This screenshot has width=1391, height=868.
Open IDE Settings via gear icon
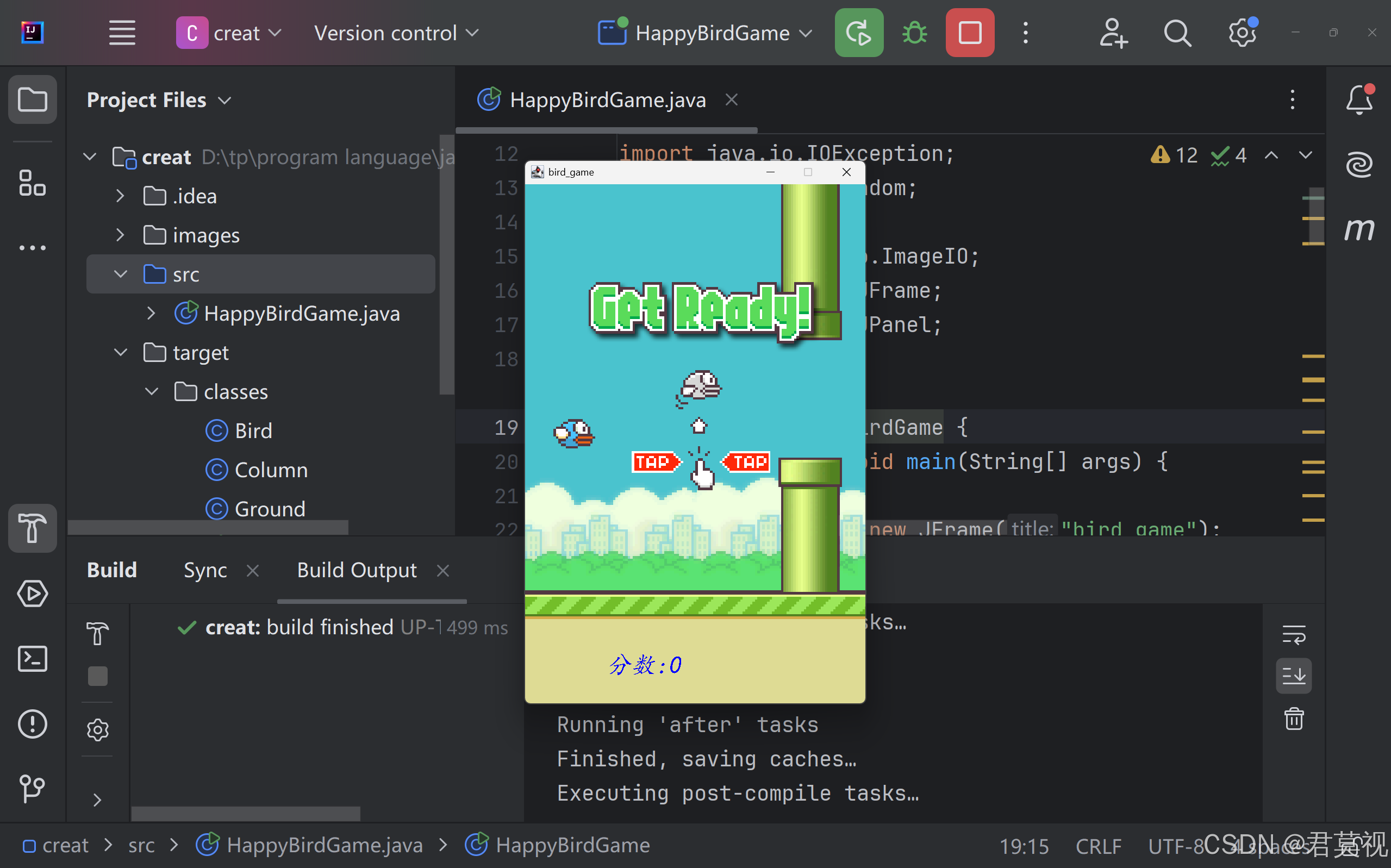click(x=1242, y=33)
